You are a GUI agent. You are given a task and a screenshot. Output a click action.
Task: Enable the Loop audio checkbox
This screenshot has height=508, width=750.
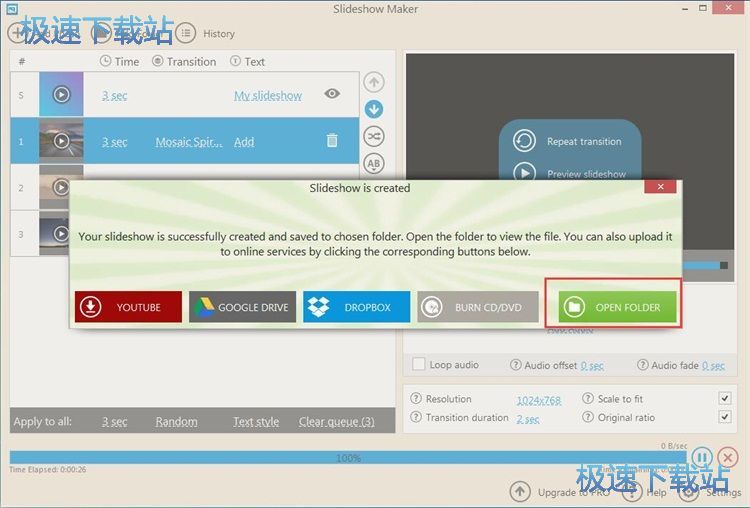[x=419, y=364]
